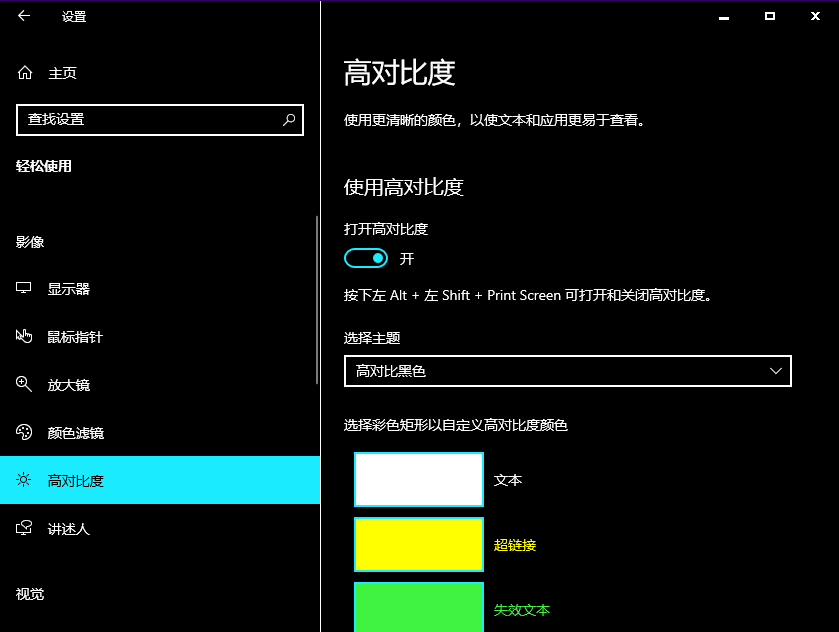The width and height of the screenshot is (839, 632).
Task: Click the 视觉 section label
Action: [30, 595]
